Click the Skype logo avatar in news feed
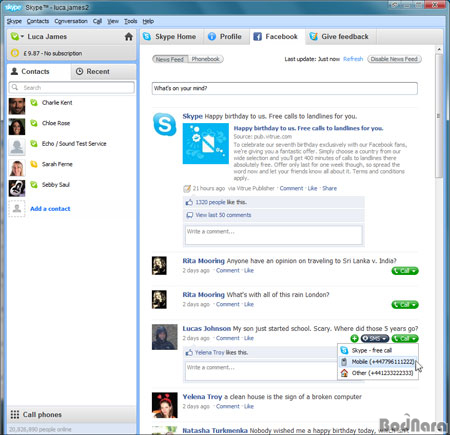This screenshot has width=450, height=435. [164, 124]
